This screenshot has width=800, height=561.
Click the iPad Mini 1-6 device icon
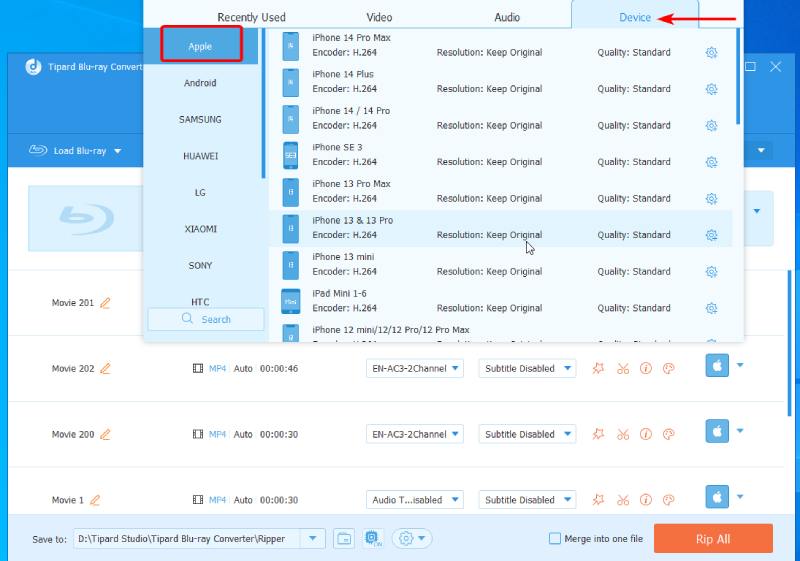tap(290, 301)
